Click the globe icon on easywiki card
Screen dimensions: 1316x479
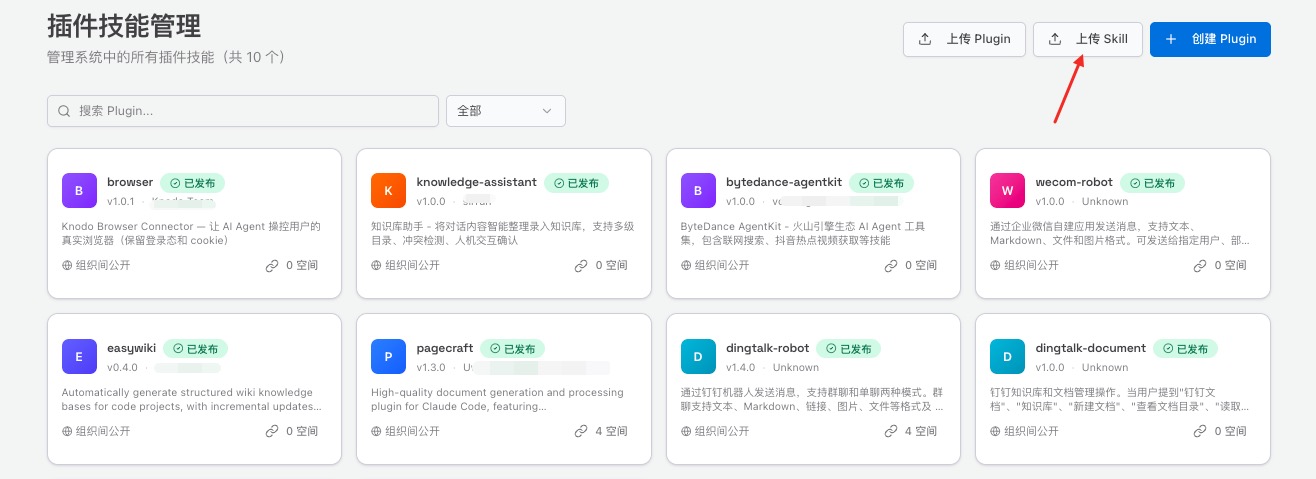click(x=68, y=431)
